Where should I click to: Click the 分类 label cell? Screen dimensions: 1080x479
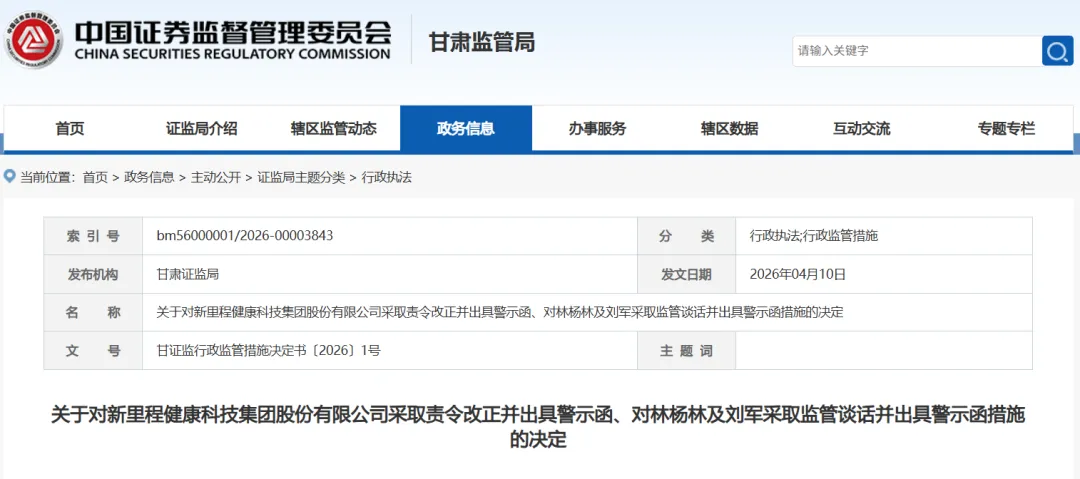pyautogui.click(x=687, y=236)
